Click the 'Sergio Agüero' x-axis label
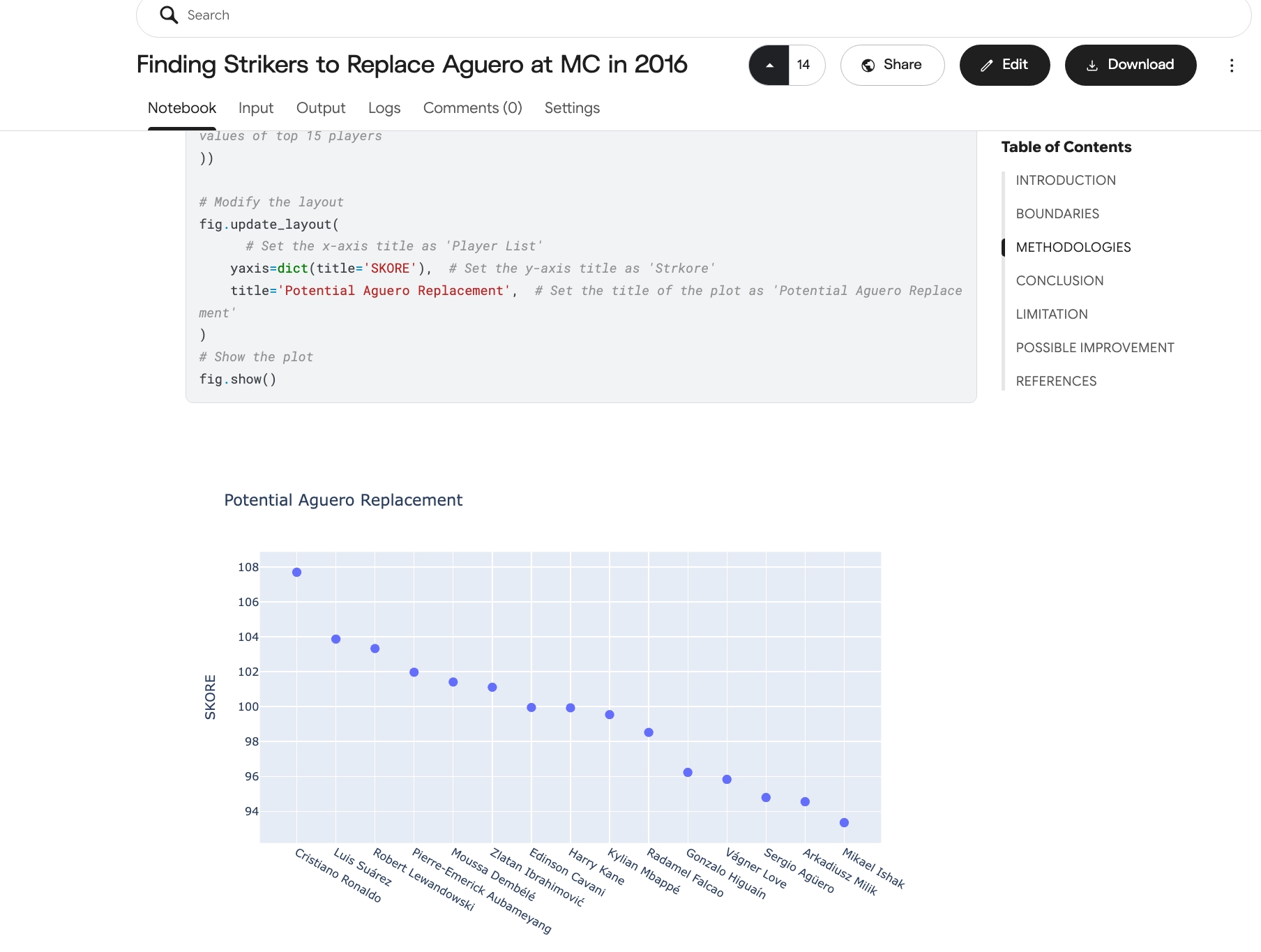 pyautogui.click(x=799, y=870)
